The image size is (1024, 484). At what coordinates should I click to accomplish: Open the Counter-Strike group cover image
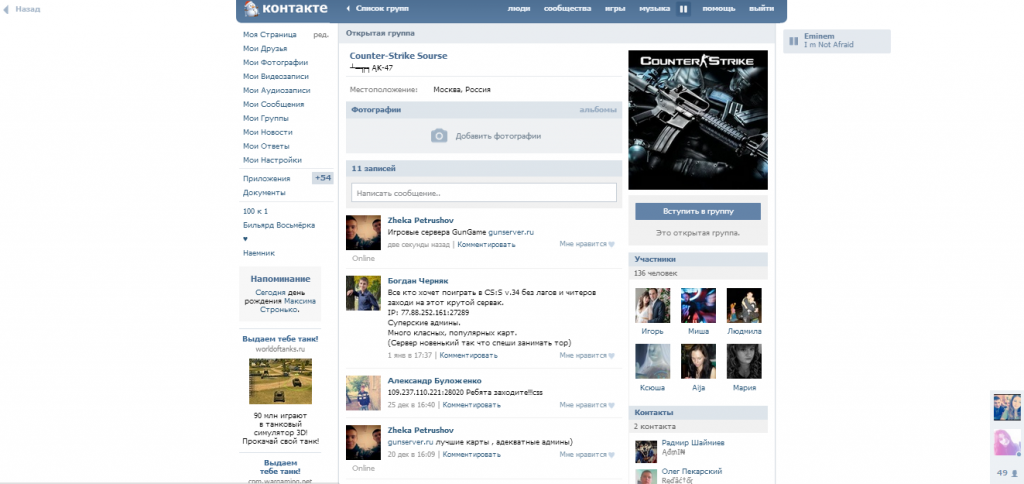tap(697, 119)
